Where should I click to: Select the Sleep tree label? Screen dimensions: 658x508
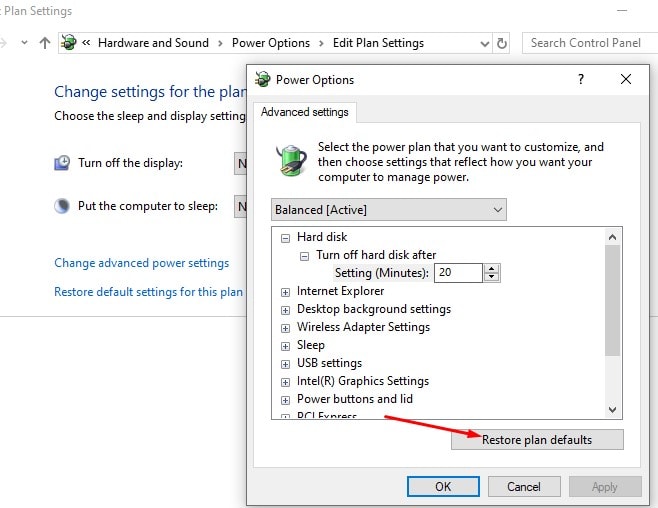coord(311,345)
